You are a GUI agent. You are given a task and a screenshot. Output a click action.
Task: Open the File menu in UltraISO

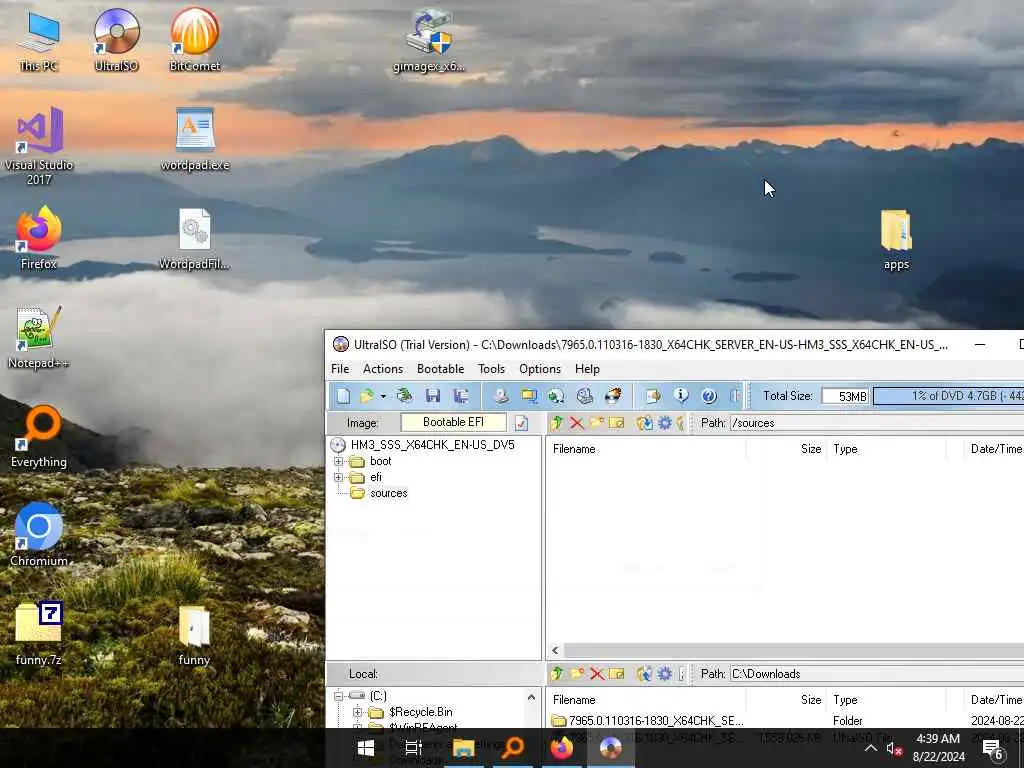tap(340, 369)
